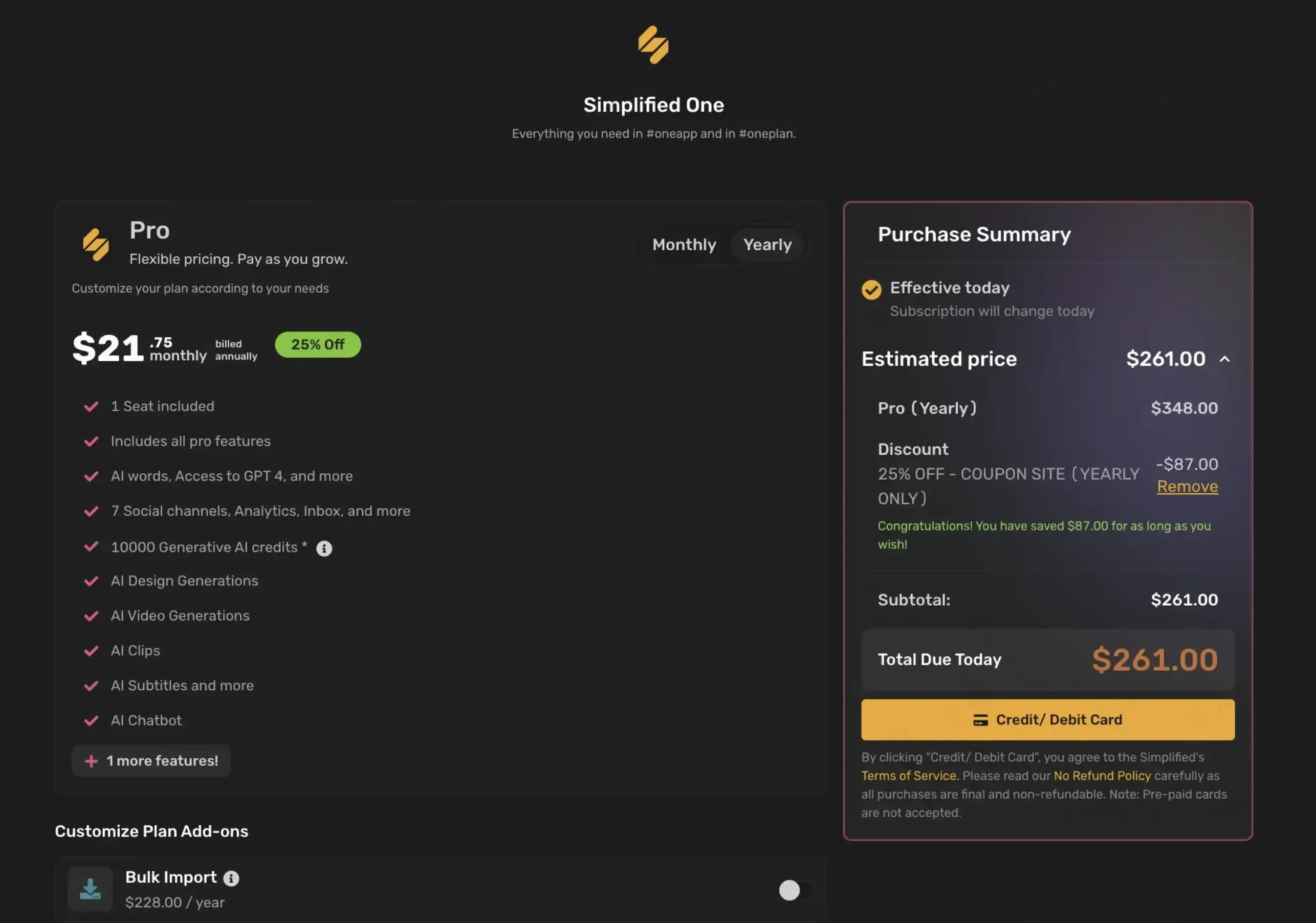Image resolution: width=1316 pixels, height=923 pixels.
Task: Click the Effective today checkmark icon
Action: click(871, 289)
